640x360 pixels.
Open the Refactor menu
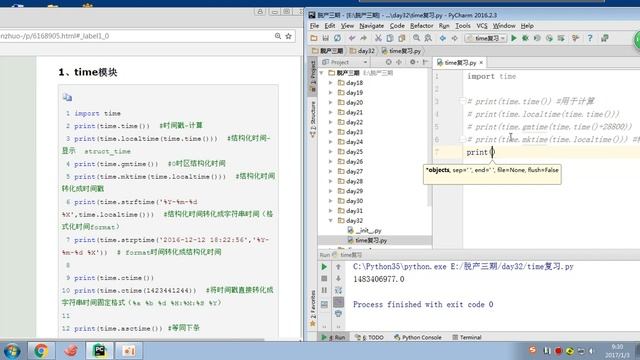(422, 26)
